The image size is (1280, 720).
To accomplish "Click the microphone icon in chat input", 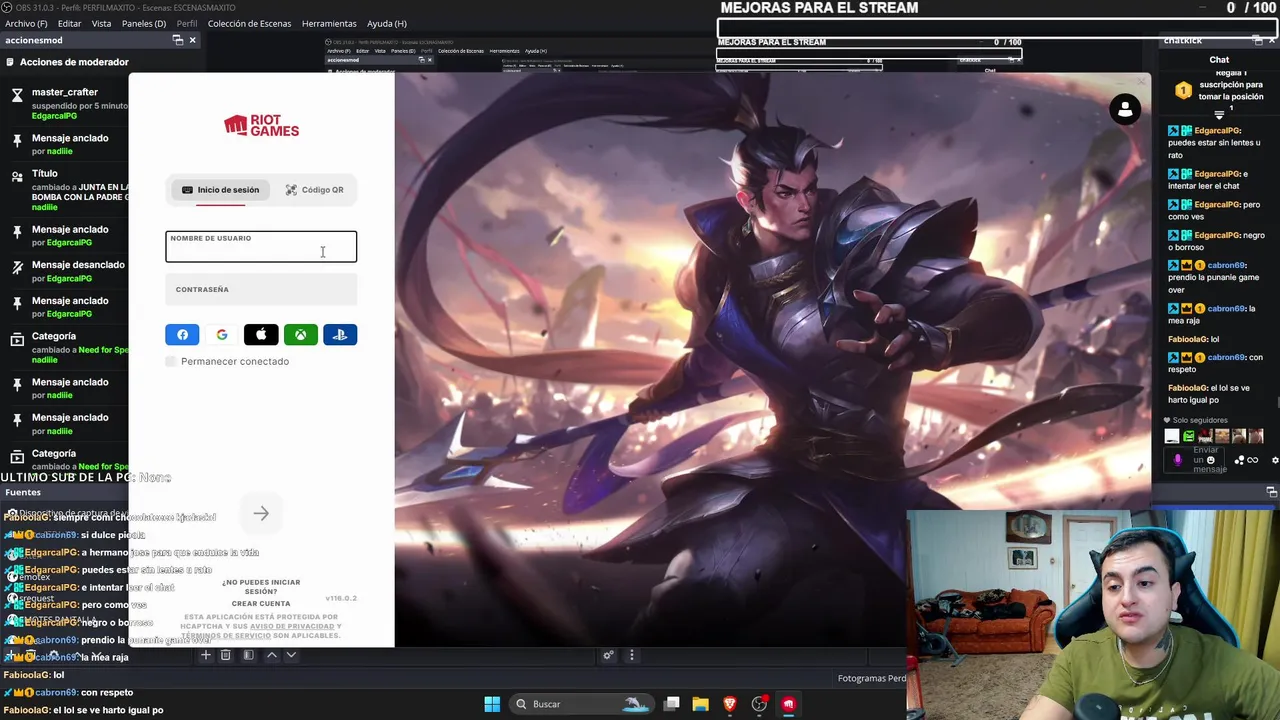I will [1177, 460].
